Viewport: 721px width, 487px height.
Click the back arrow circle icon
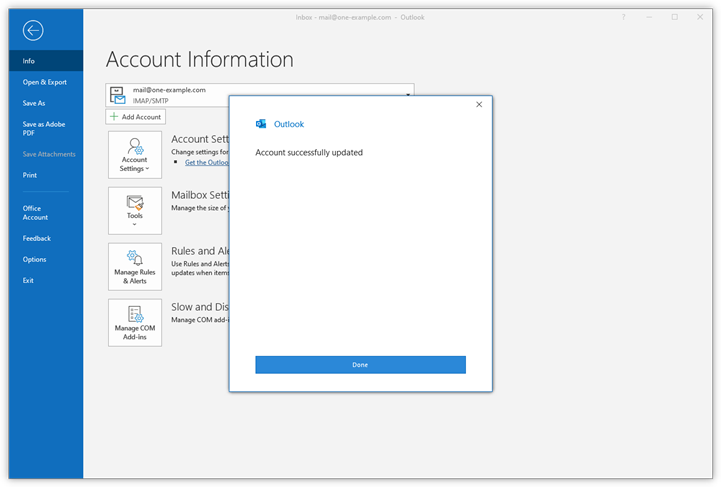pyautogui.click(x=33, y=30)
